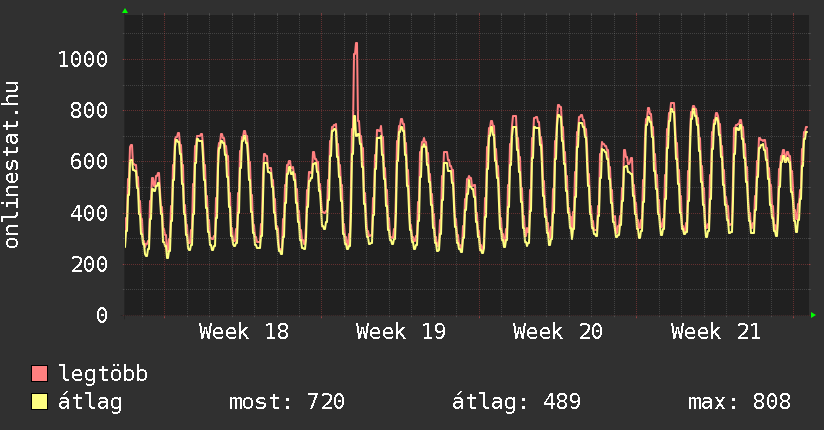Click the 1000 Y-axis value
Screen dimensions: 824x430
coord(83,59)
